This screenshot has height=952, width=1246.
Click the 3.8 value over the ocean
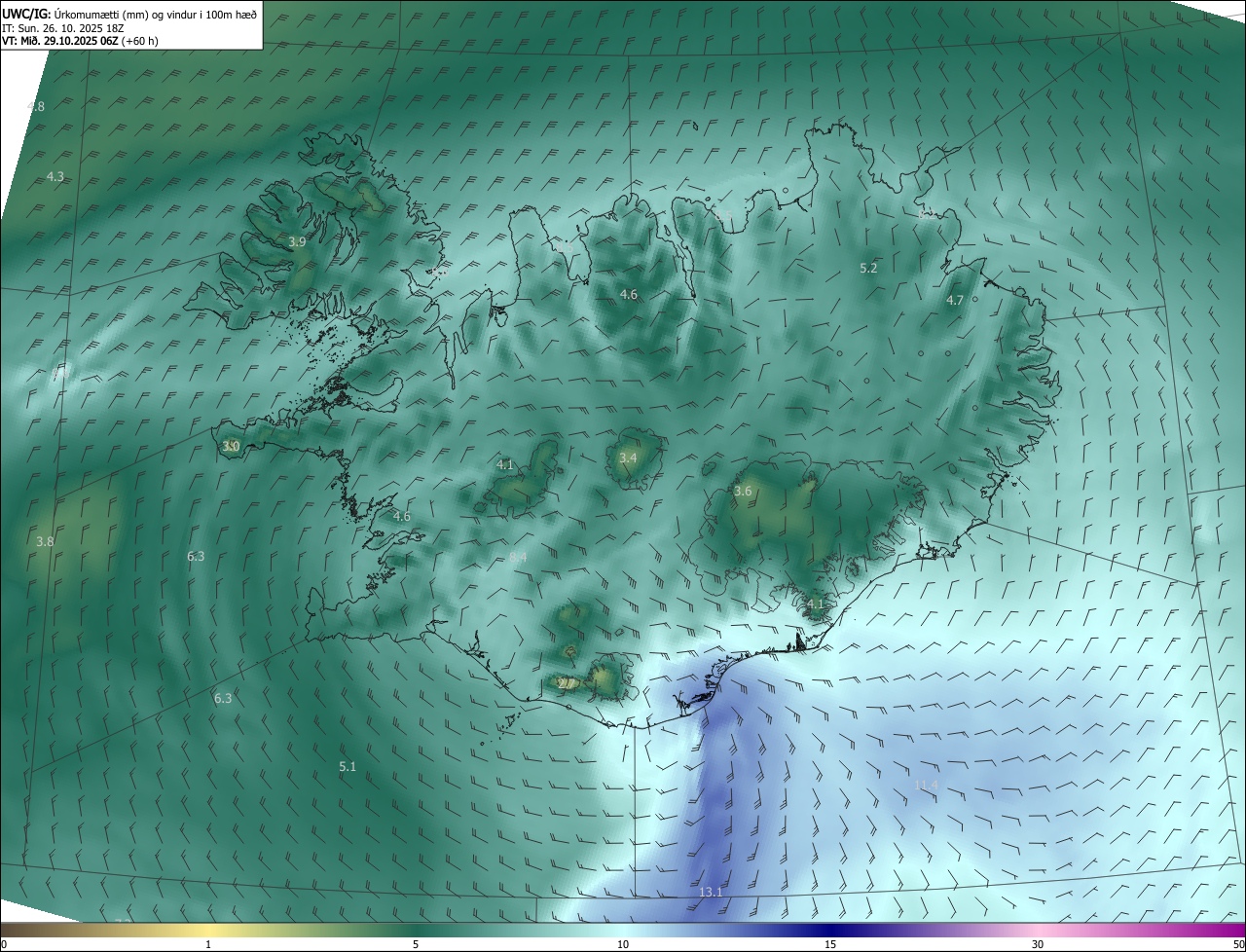[x=45, y=541]
